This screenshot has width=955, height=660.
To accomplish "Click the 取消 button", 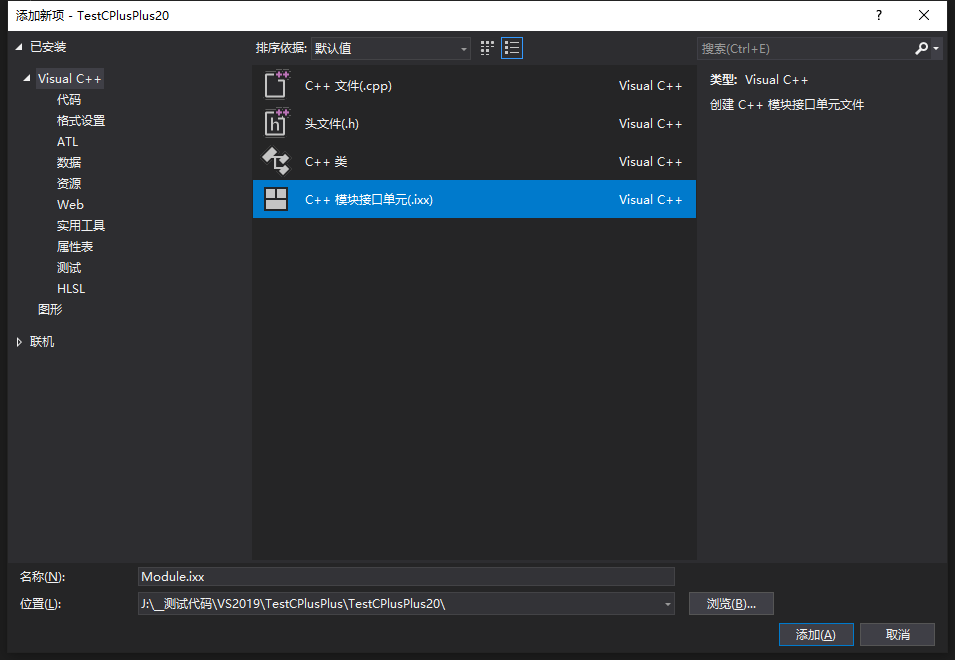I will pos(897,634).
